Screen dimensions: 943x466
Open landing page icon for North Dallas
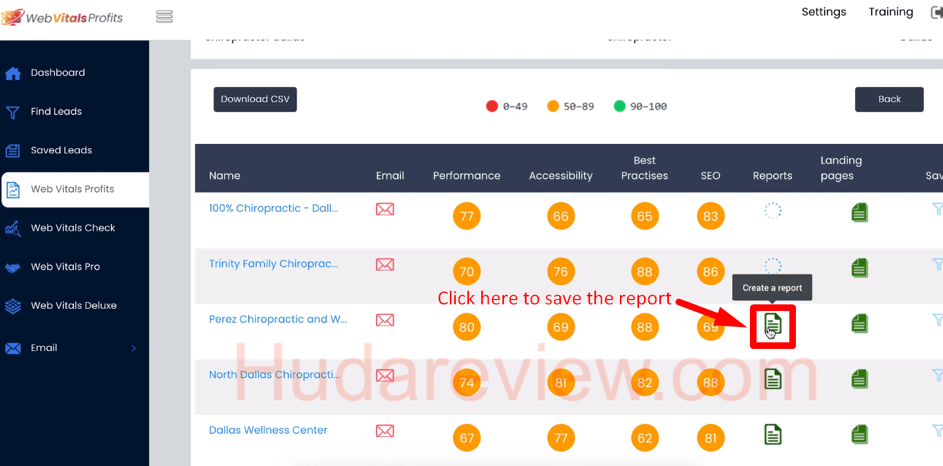coord(860,378)
